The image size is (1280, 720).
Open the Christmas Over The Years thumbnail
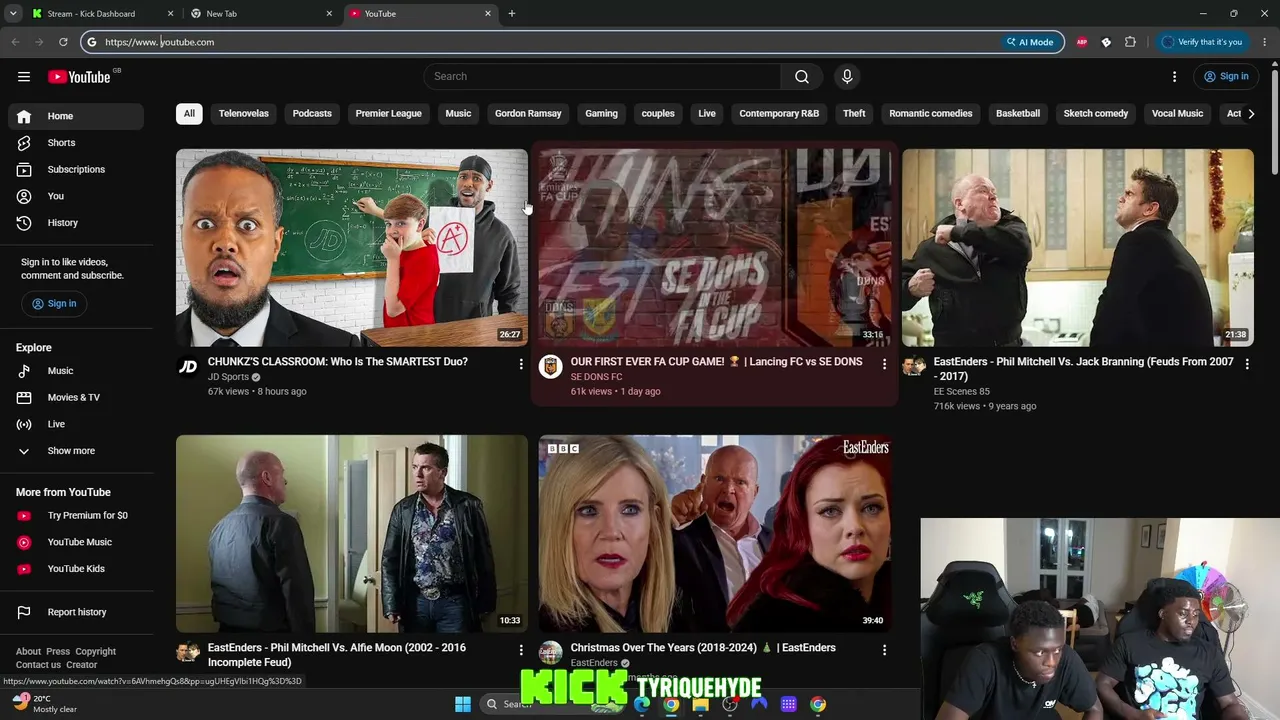(715, 534)
